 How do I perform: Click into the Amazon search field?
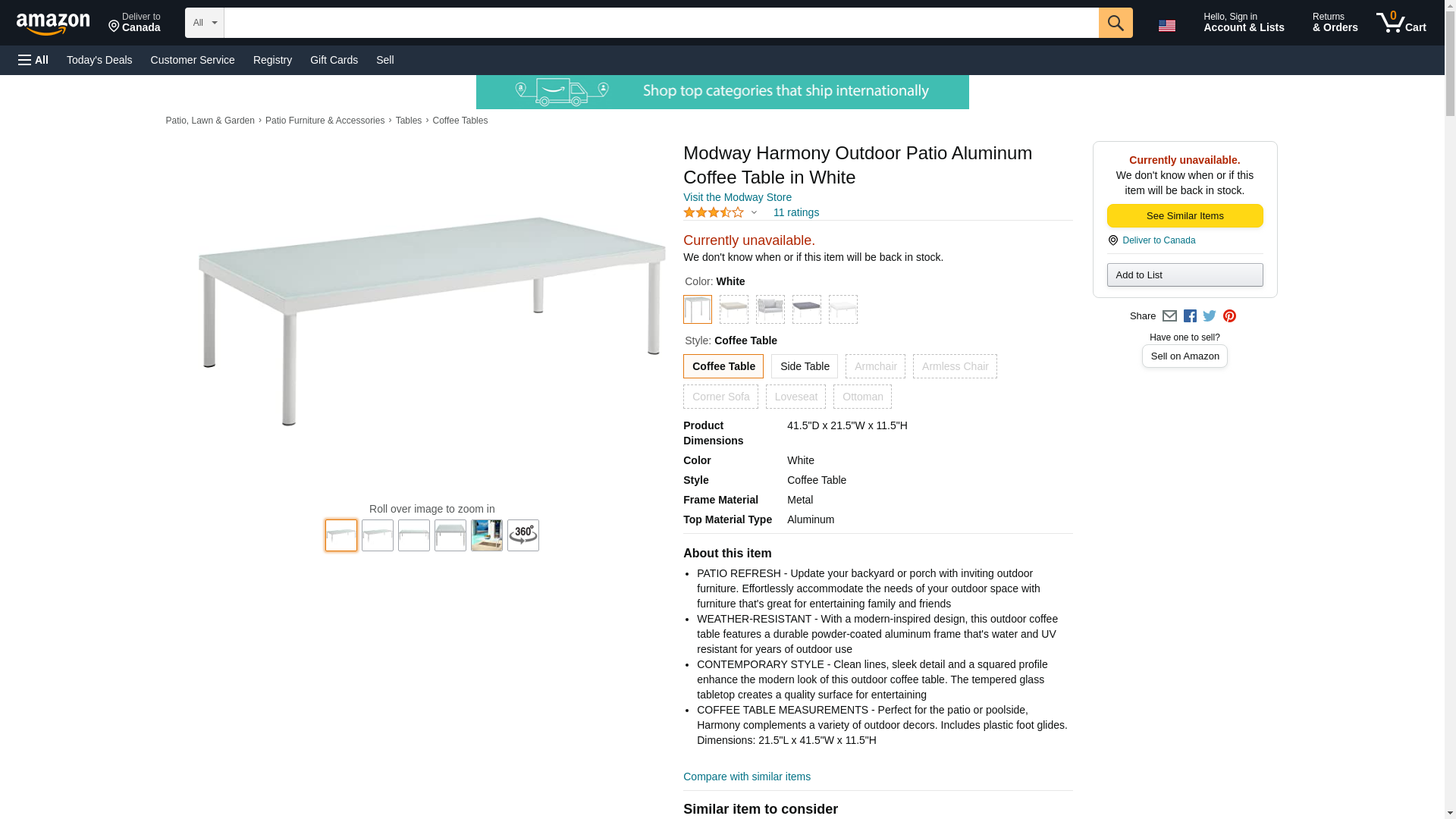click(x=661, y=23)
